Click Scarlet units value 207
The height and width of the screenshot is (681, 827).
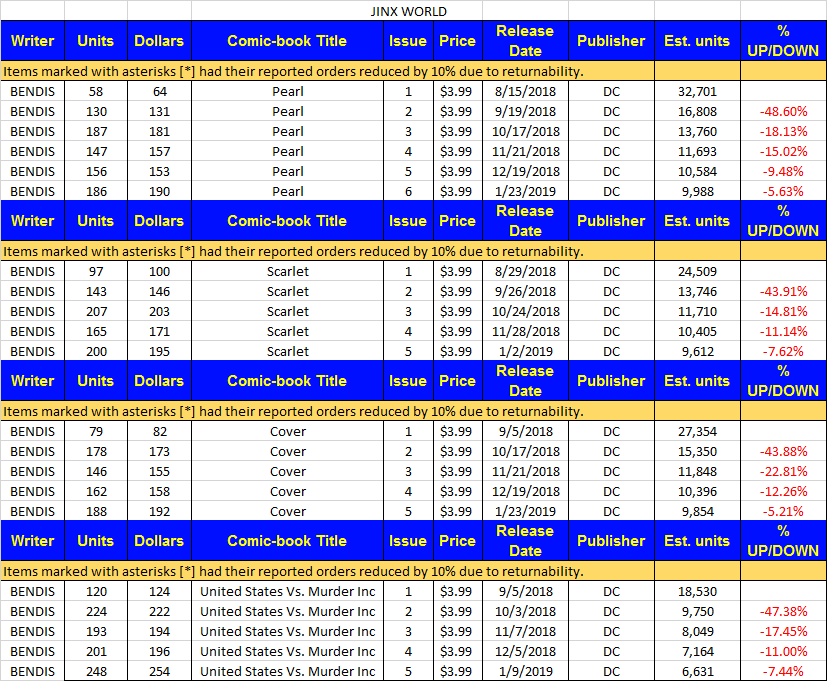[x=96, y=311]
